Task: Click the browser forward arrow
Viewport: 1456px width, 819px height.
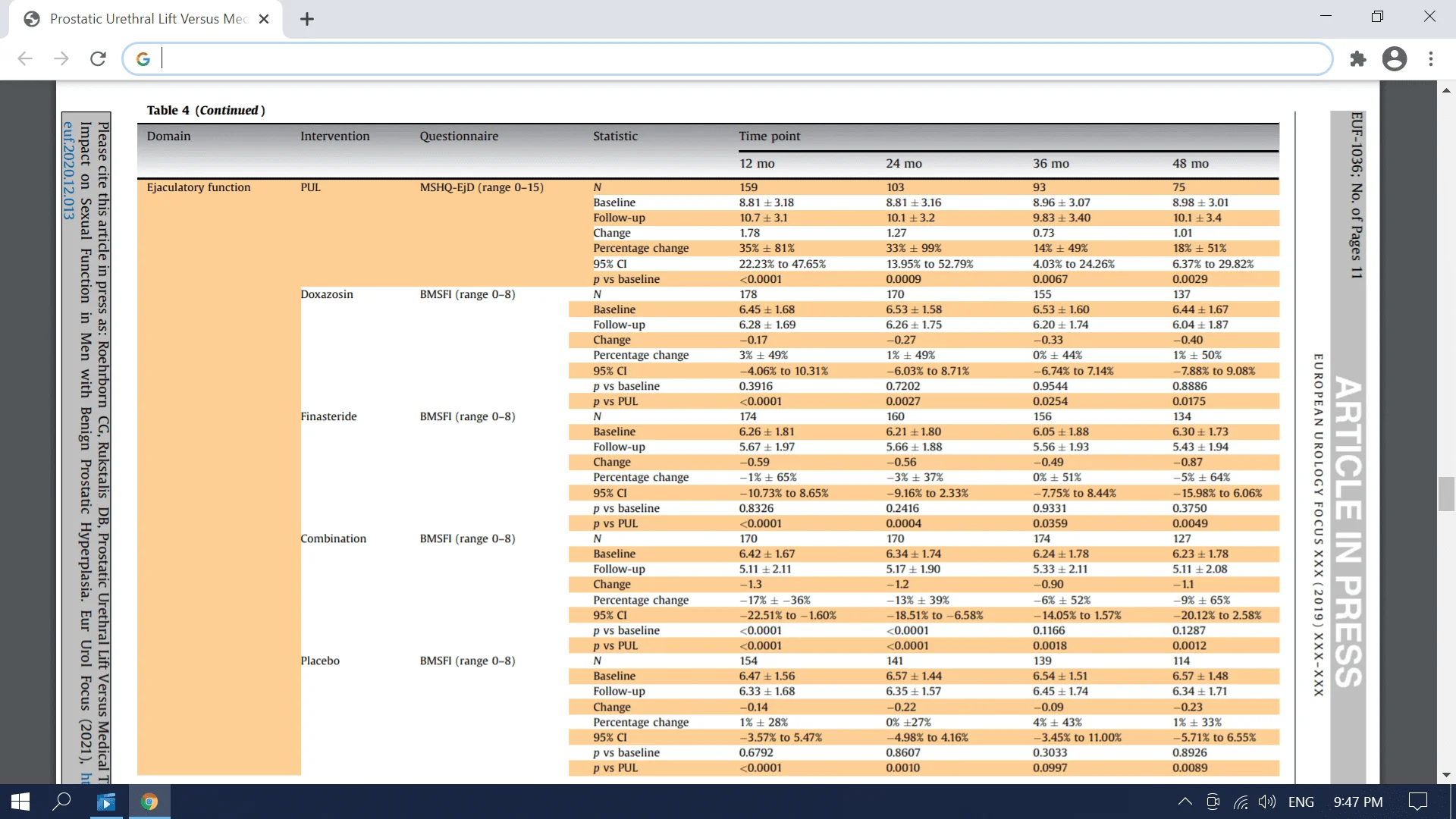Action: [x=61, y=59]
